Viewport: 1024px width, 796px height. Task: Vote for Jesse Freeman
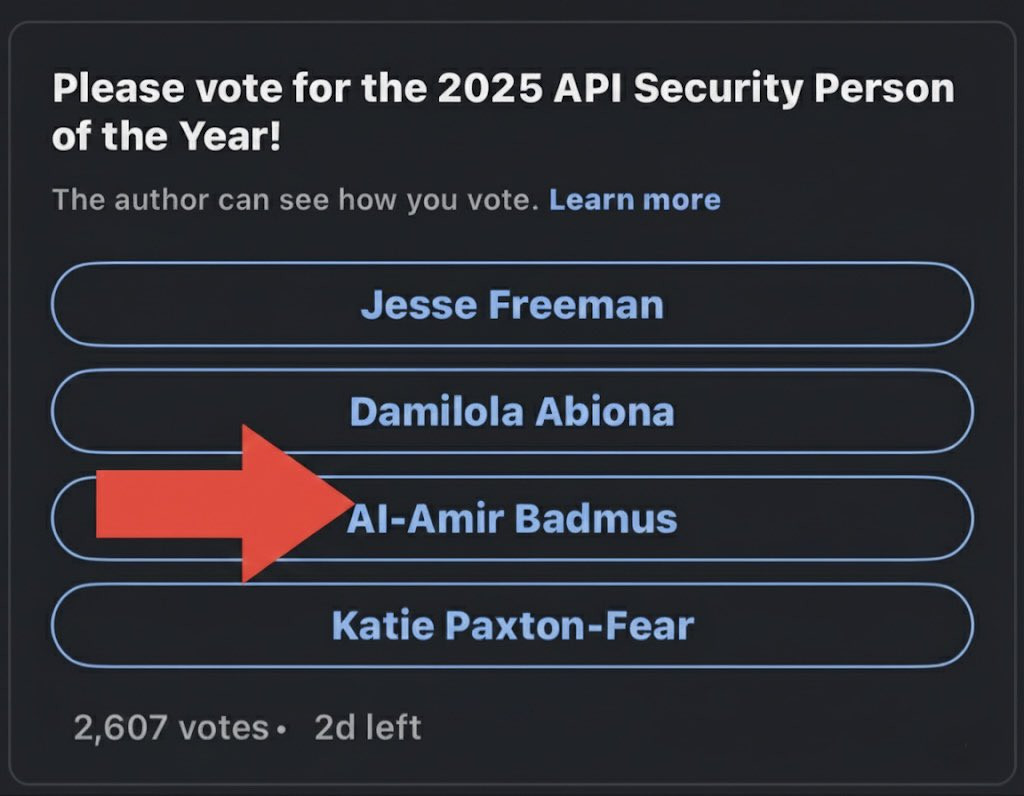click(512, 304)
